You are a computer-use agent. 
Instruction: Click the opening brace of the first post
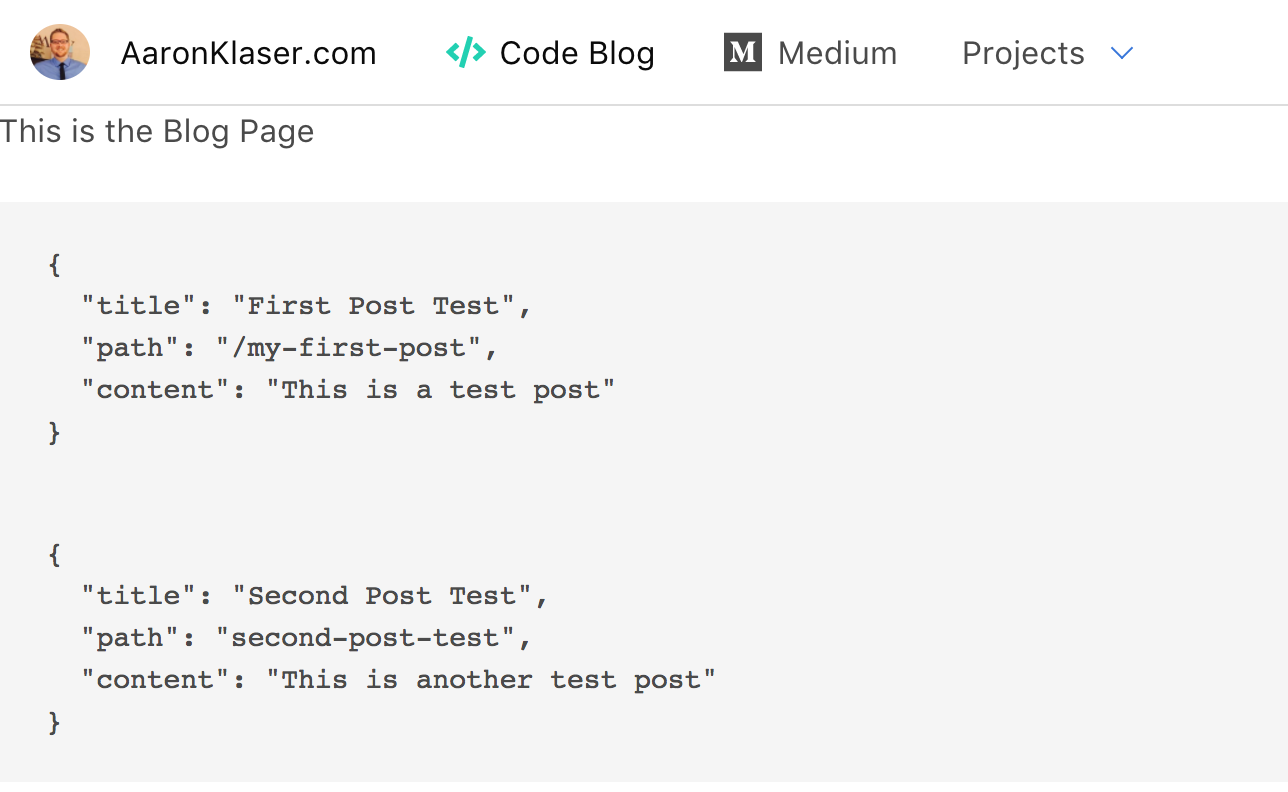pyautogui.click(x=55, y=265)
